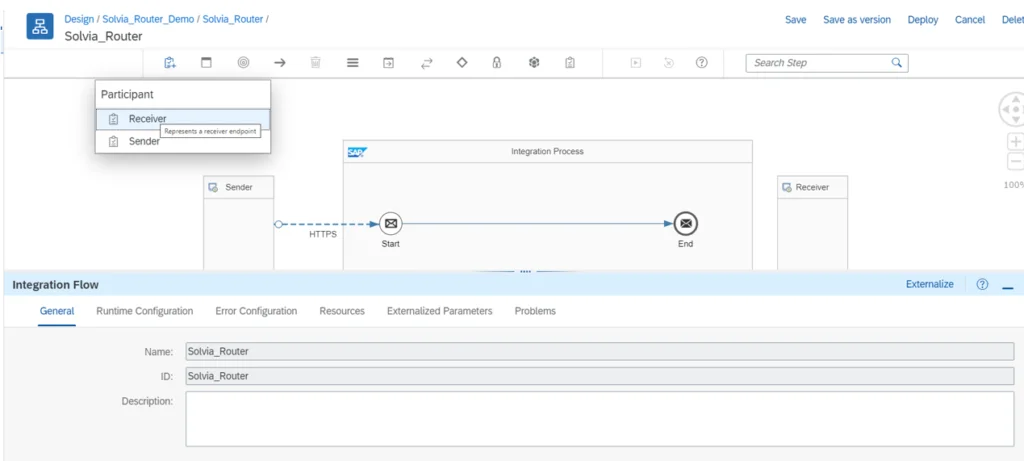Click the Search Step input field
This screenshot has height=461, width=1024.
(x=818, y=63)
